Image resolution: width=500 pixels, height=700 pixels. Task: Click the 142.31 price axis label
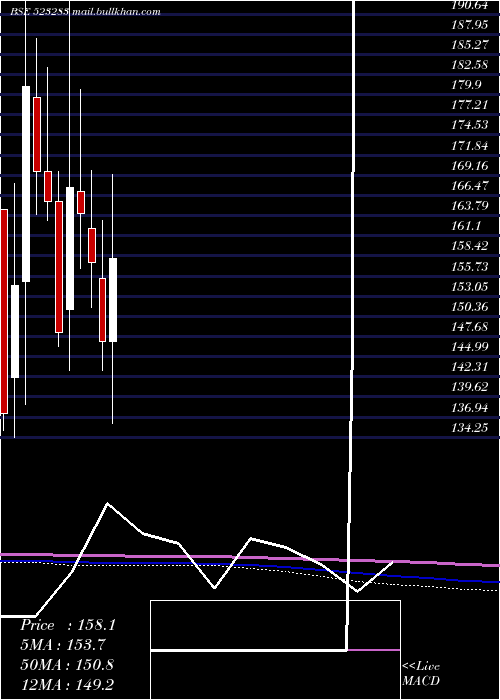[x=470, y=367]
